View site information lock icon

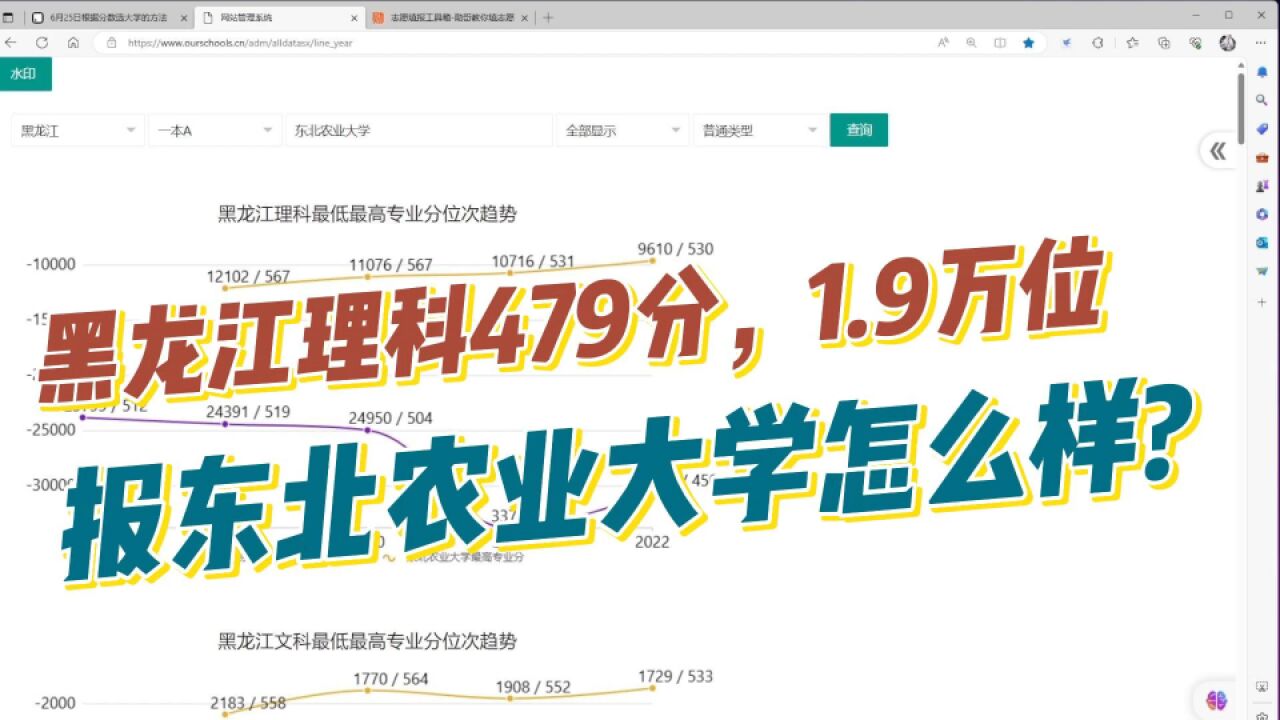(x=111, y=43)
